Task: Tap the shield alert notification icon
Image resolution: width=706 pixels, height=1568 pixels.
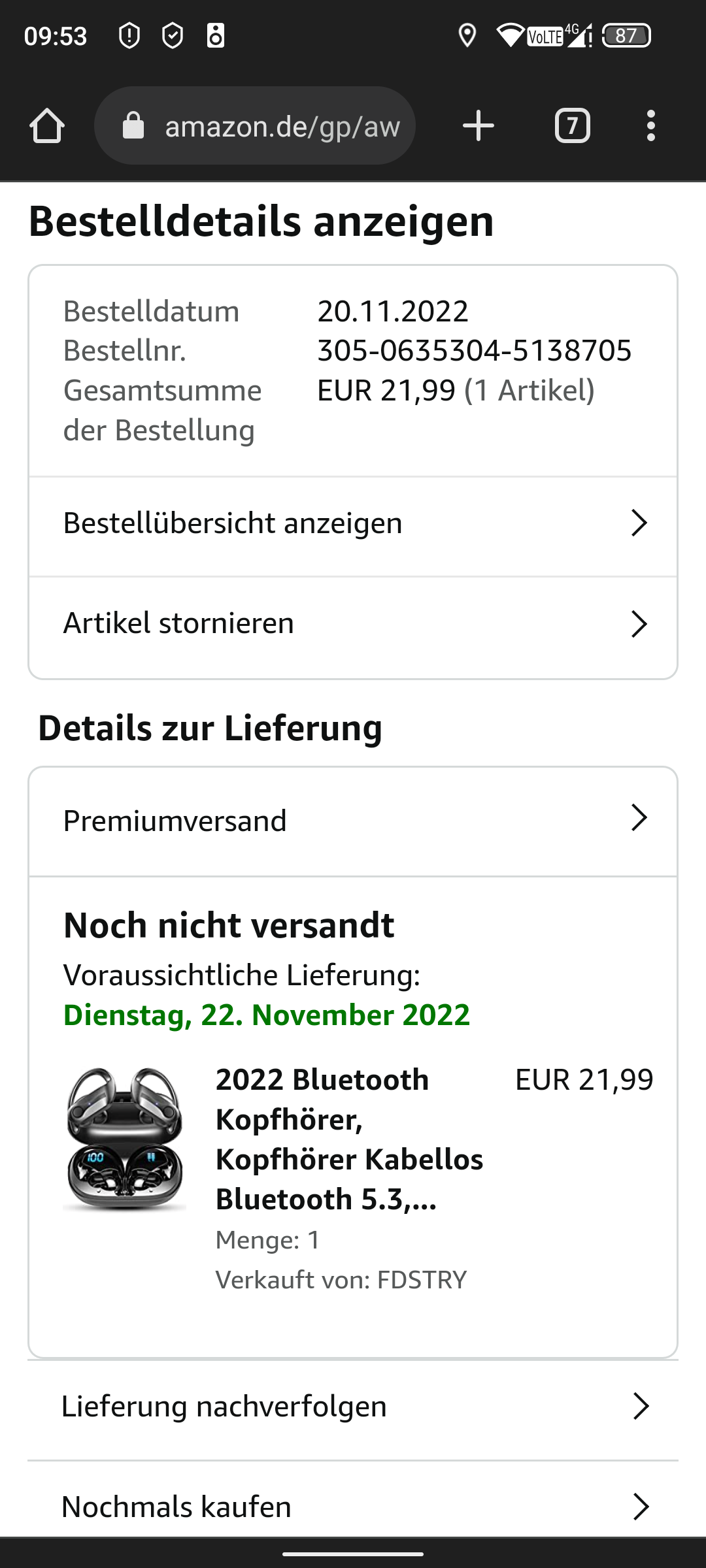Action: [x=129, y=35]
